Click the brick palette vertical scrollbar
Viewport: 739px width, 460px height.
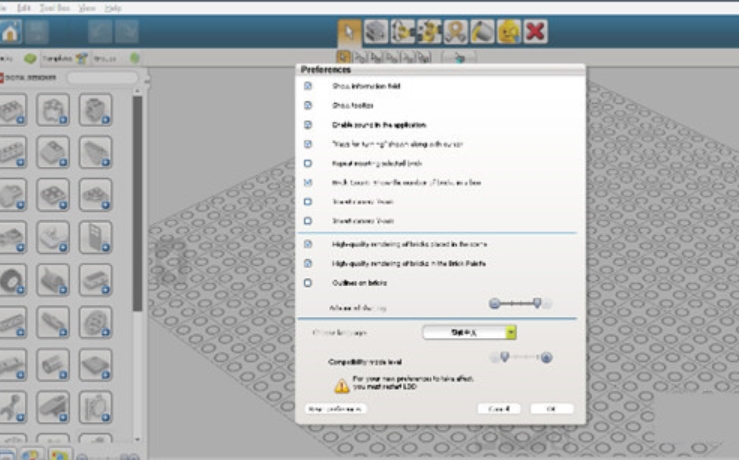(x=138, y=204)
